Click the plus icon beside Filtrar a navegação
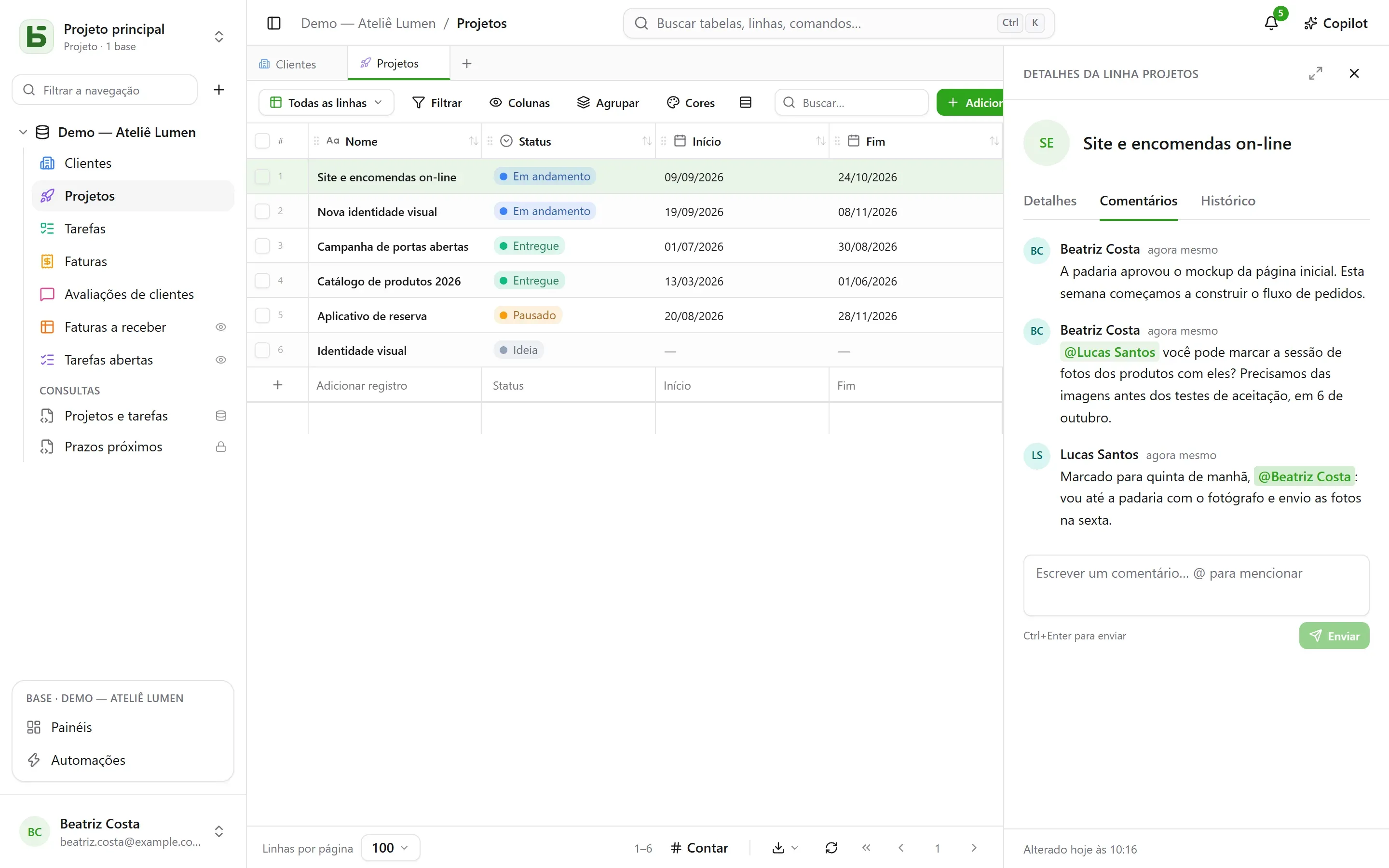The image size is (1389, 868). click(218, 90)
